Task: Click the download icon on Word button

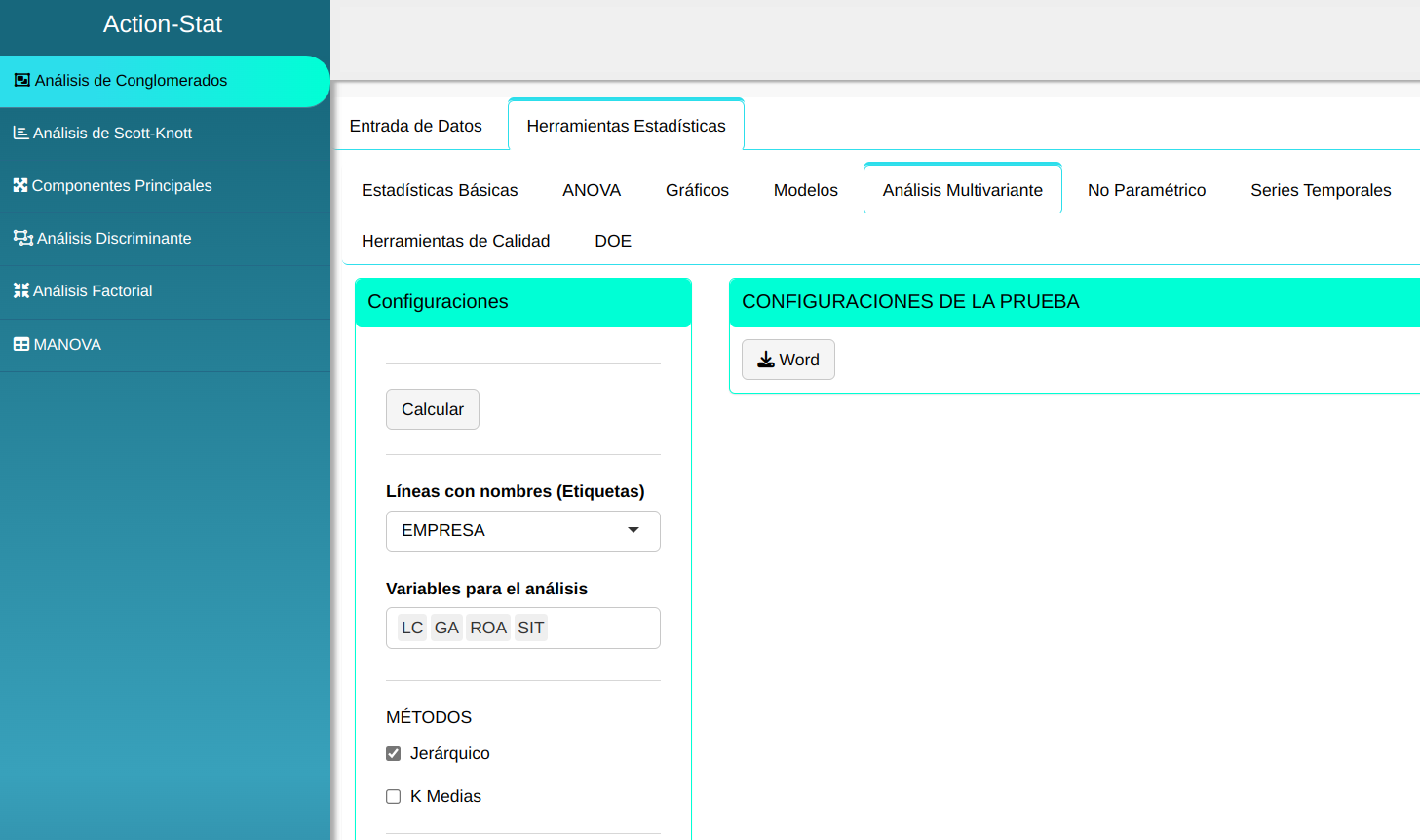Action: (x=766, y=360)
